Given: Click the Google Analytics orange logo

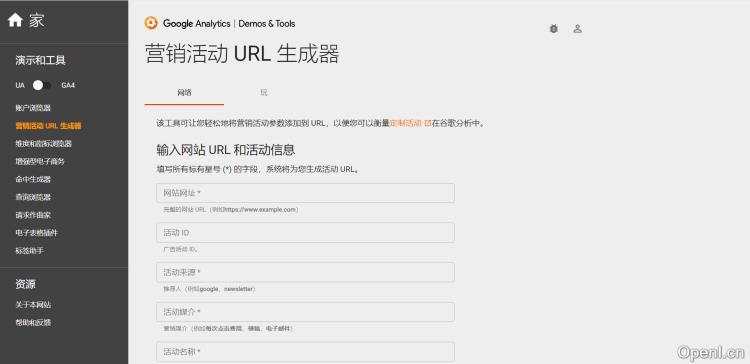Looking at the screenshot, I should [x=151, y=23].
